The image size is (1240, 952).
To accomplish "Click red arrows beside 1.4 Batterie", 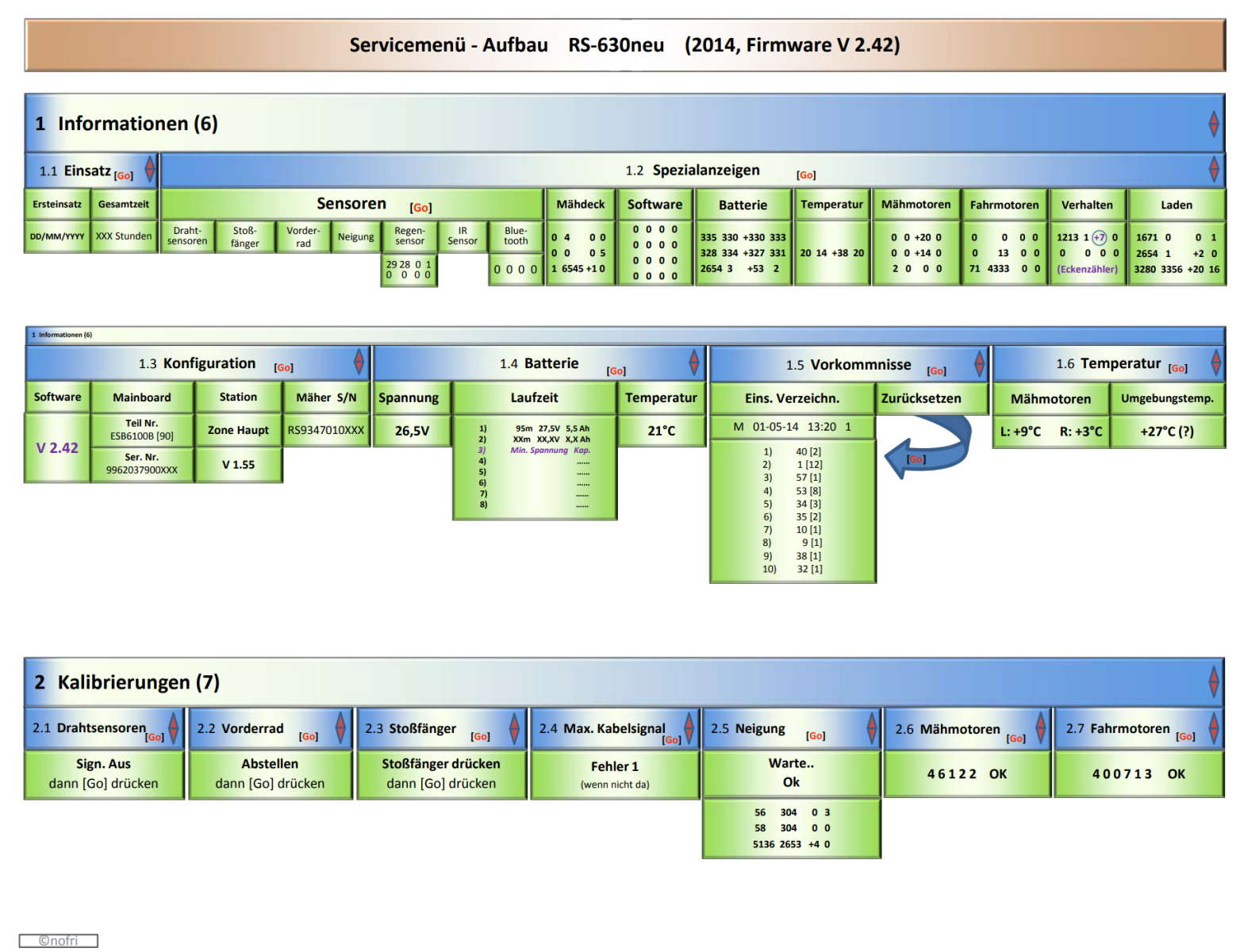I will click(x=693, y=363).
